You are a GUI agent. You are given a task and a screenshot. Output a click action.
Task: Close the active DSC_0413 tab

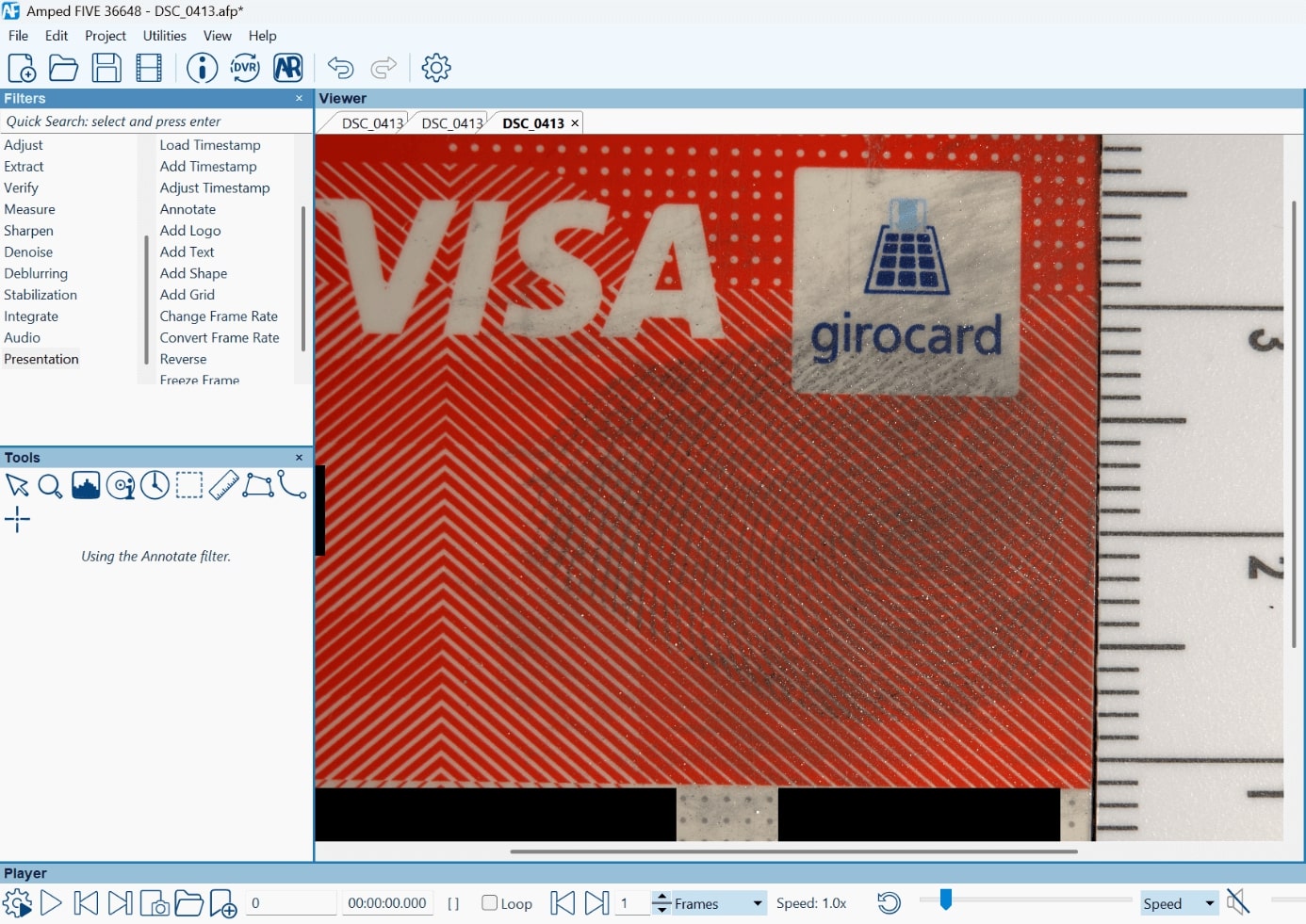575,123
